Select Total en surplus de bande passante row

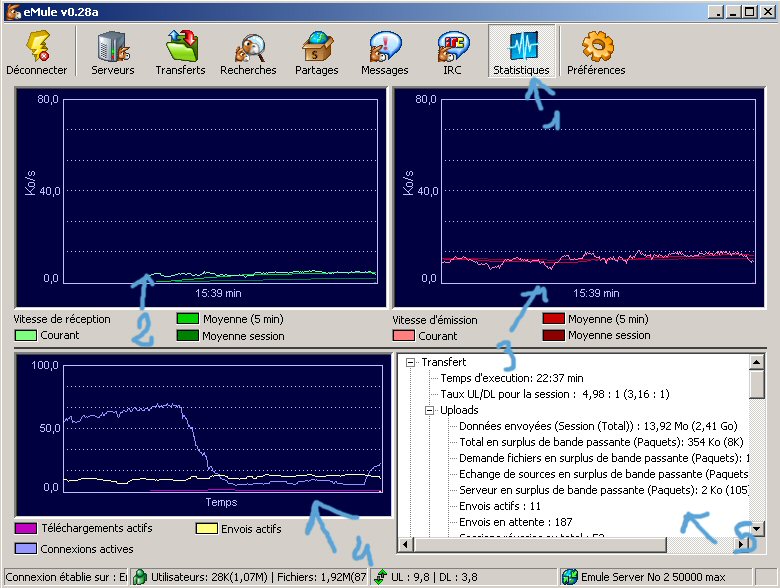click(x=601, y=442)
